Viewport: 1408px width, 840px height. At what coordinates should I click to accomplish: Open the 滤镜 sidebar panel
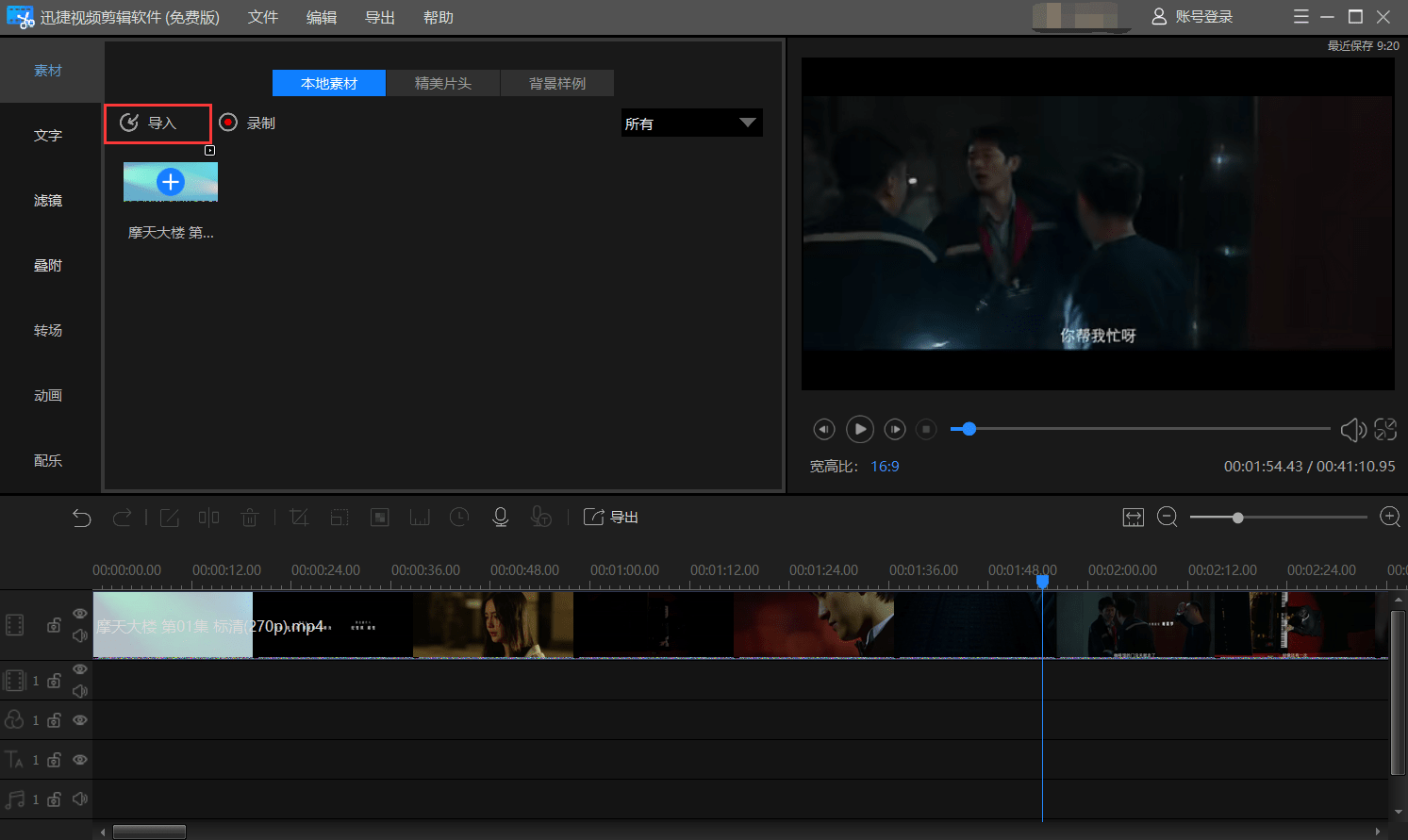[x=48, y=201]
